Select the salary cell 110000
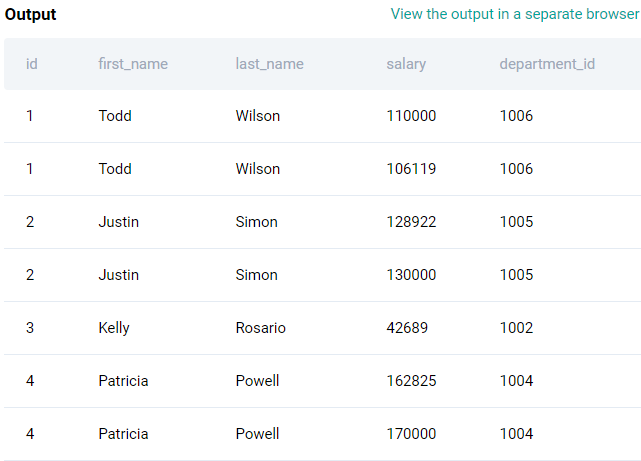Image resolution: width=641 pixels, height=461 pixels. [x=412, y=116]
